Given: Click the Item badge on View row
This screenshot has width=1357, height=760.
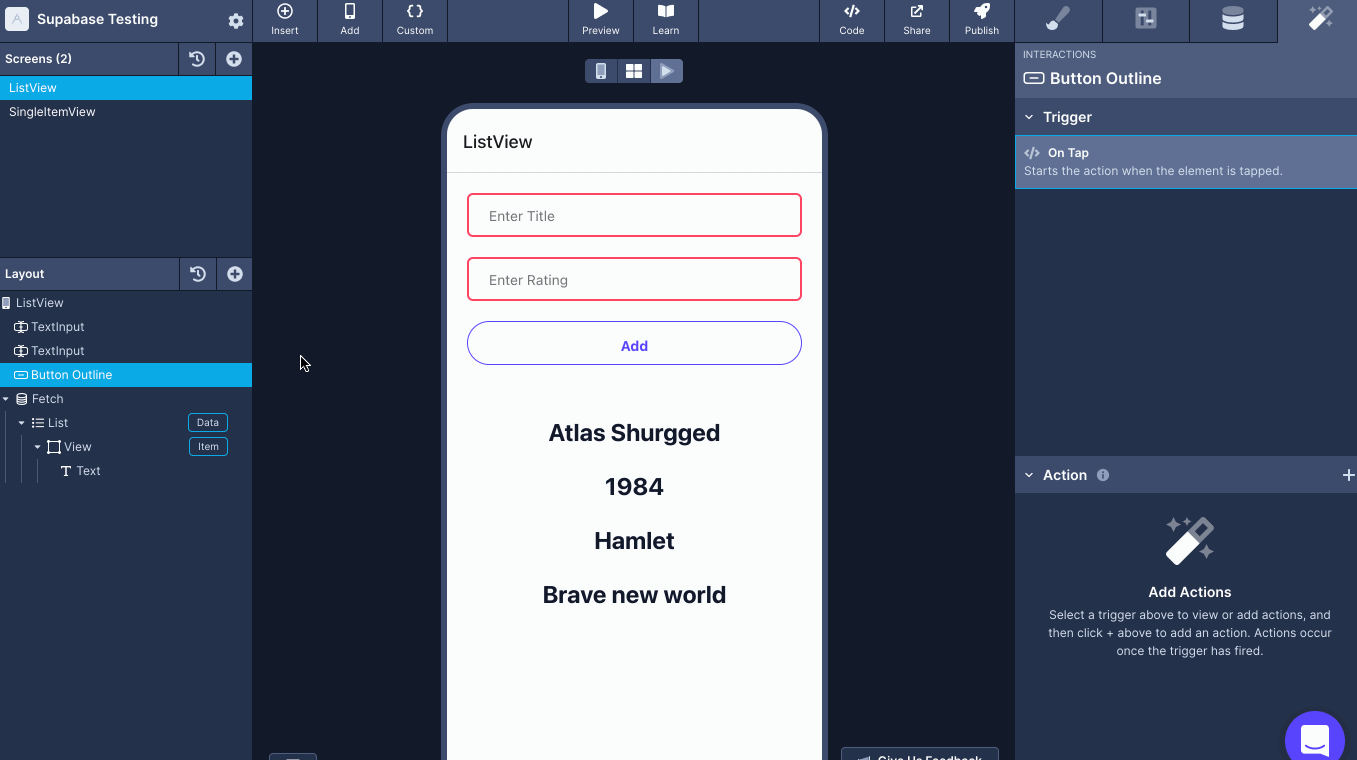Looking at the screenshot, I should coord(208,447).
